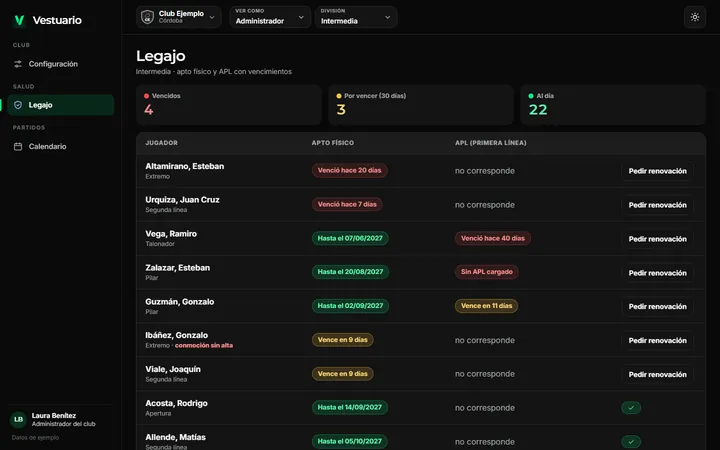This screenshot has height=450, width=720.
Task: Open Configuración in the sidebar
Action: click(61, 64)
